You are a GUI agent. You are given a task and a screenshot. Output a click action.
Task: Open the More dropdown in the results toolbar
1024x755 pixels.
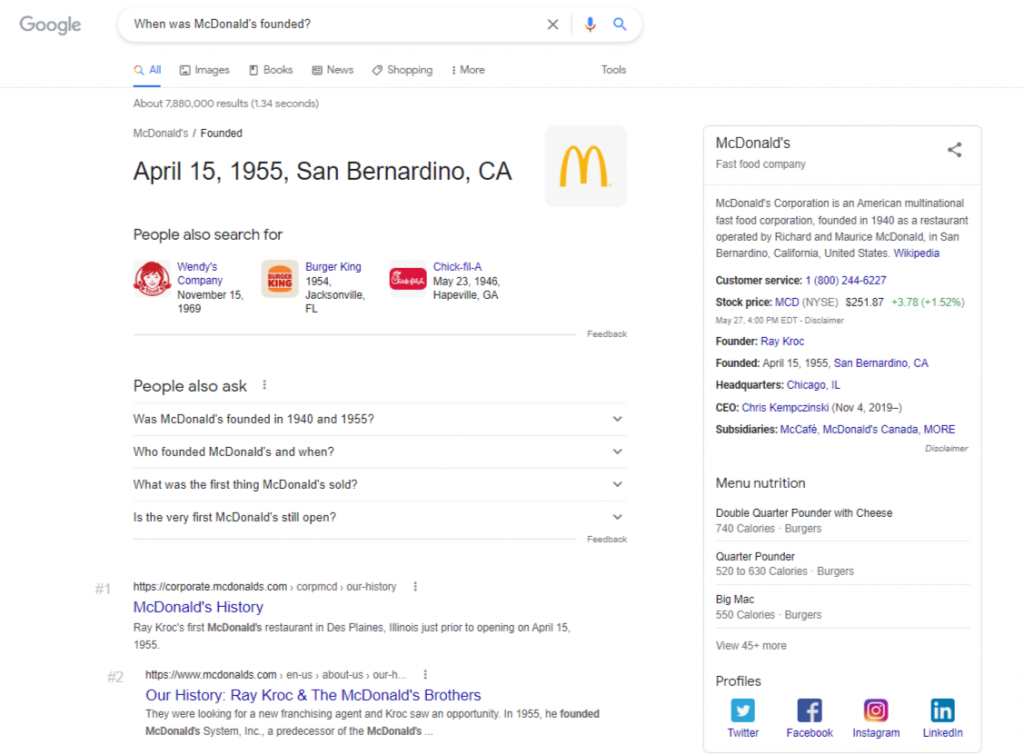click(467, 69)
